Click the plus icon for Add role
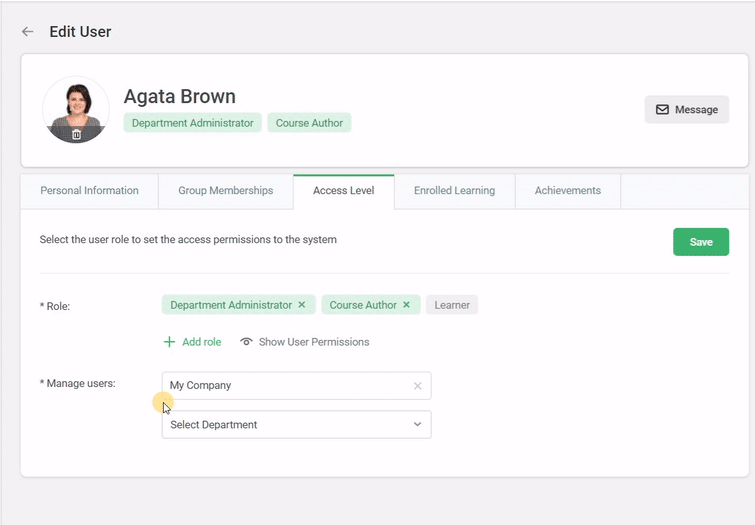Viewport: 755px width, 525px height. 169,342
